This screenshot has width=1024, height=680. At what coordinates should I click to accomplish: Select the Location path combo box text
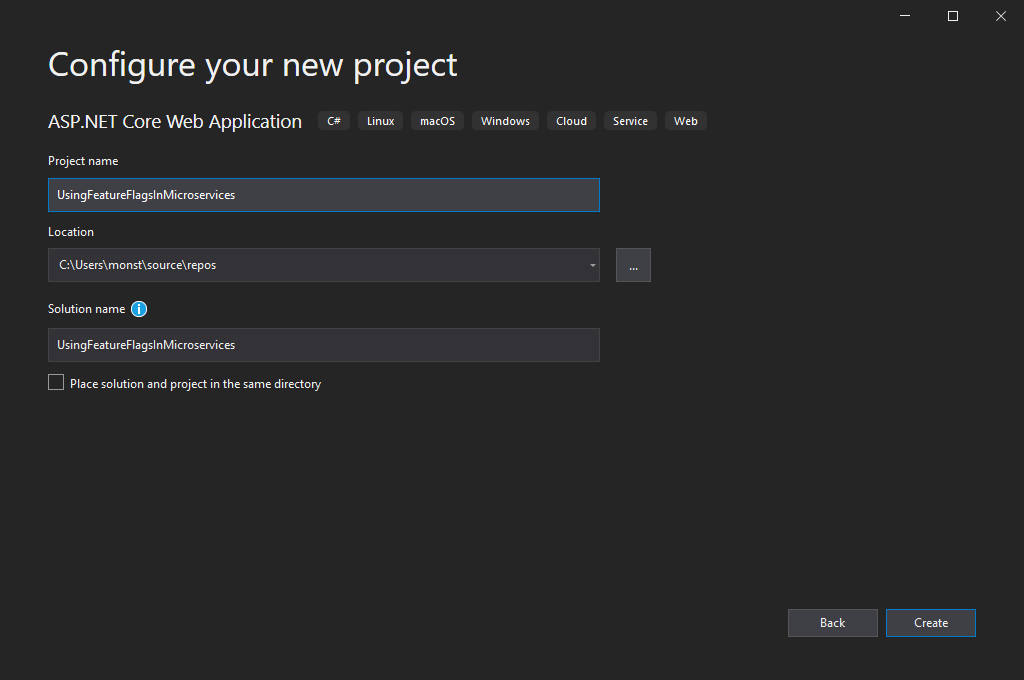pyautogui.click(x=138, y=265)
